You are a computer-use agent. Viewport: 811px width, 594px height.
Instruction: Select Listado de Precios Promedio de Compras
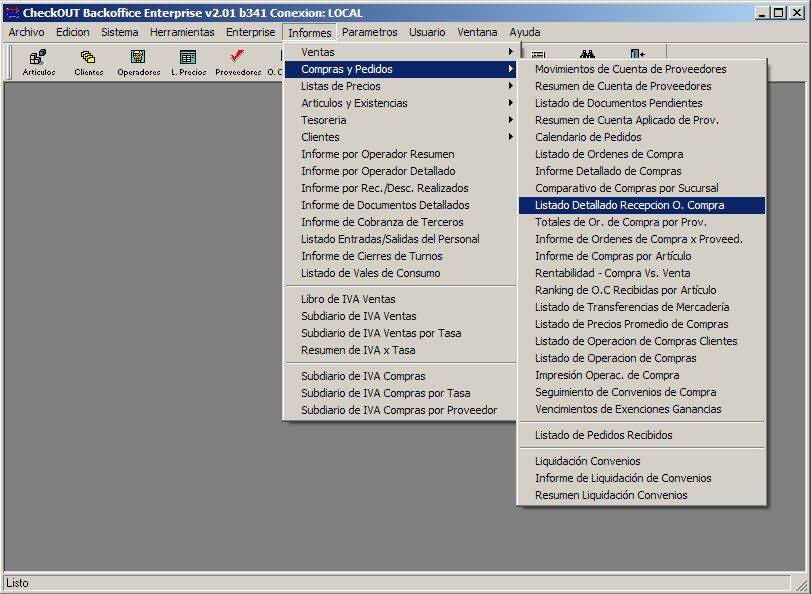tap(642, 325)
